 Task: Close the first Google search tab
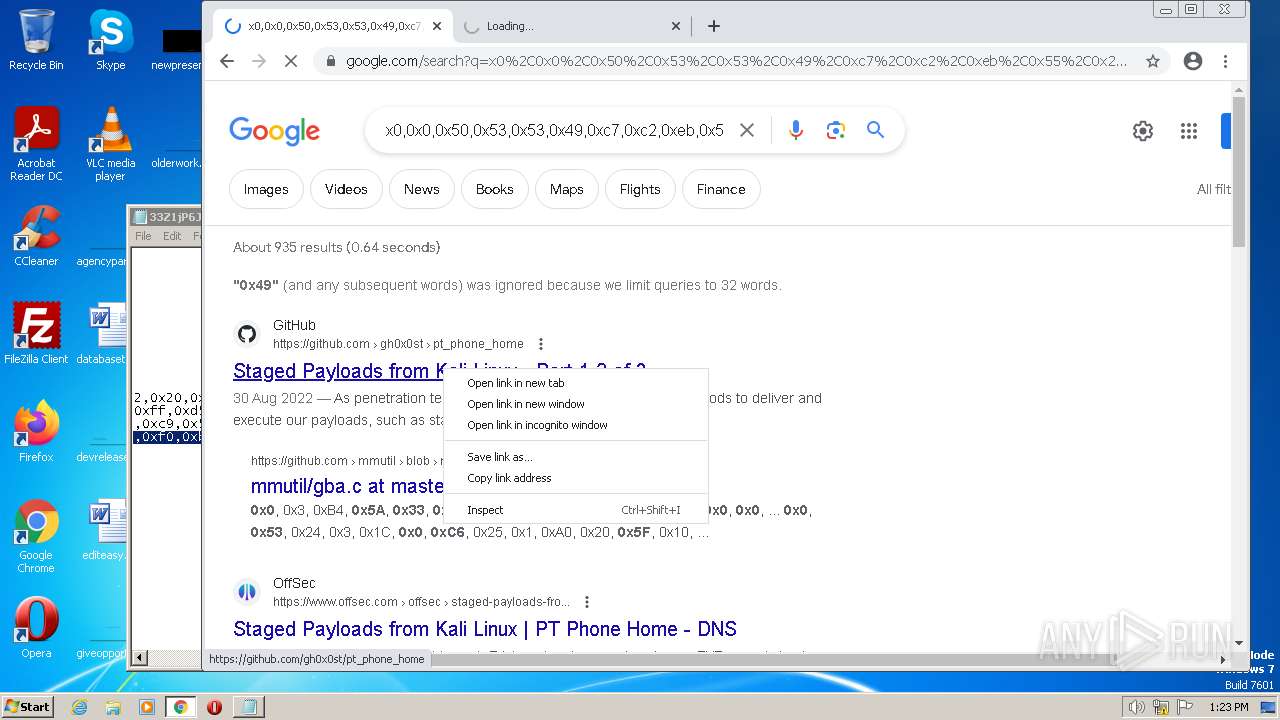click(x=436, y=26)
